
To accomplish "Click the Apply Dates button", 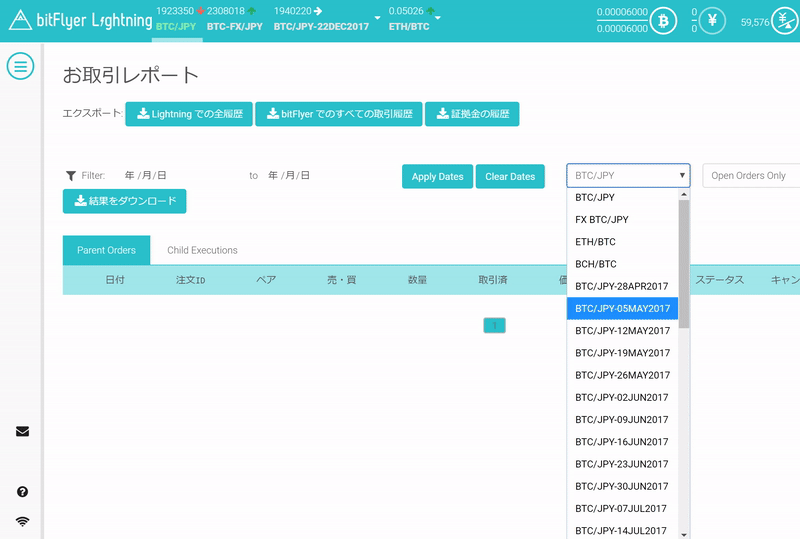I will click(437, 177).
